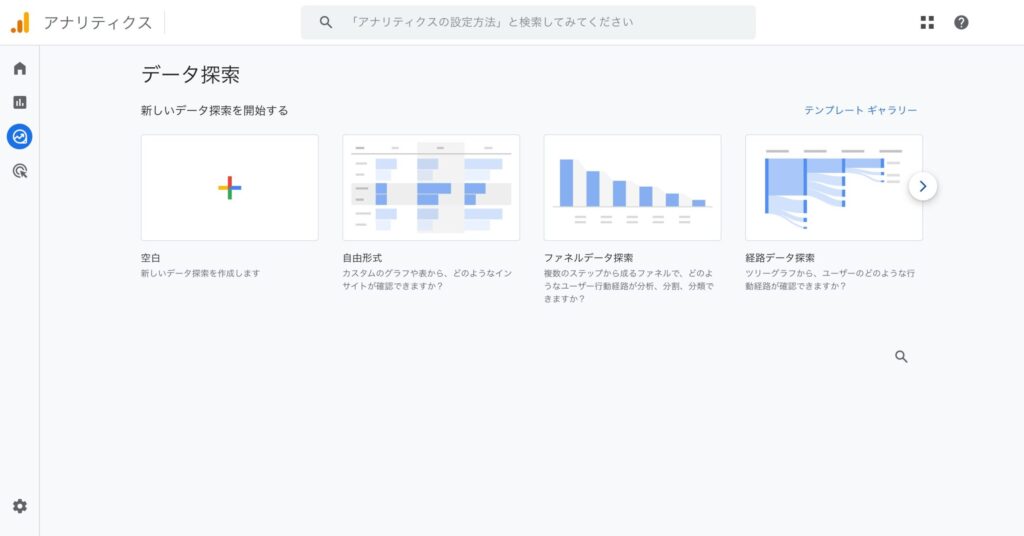Open the Google apps grid icon

(927, 22)
